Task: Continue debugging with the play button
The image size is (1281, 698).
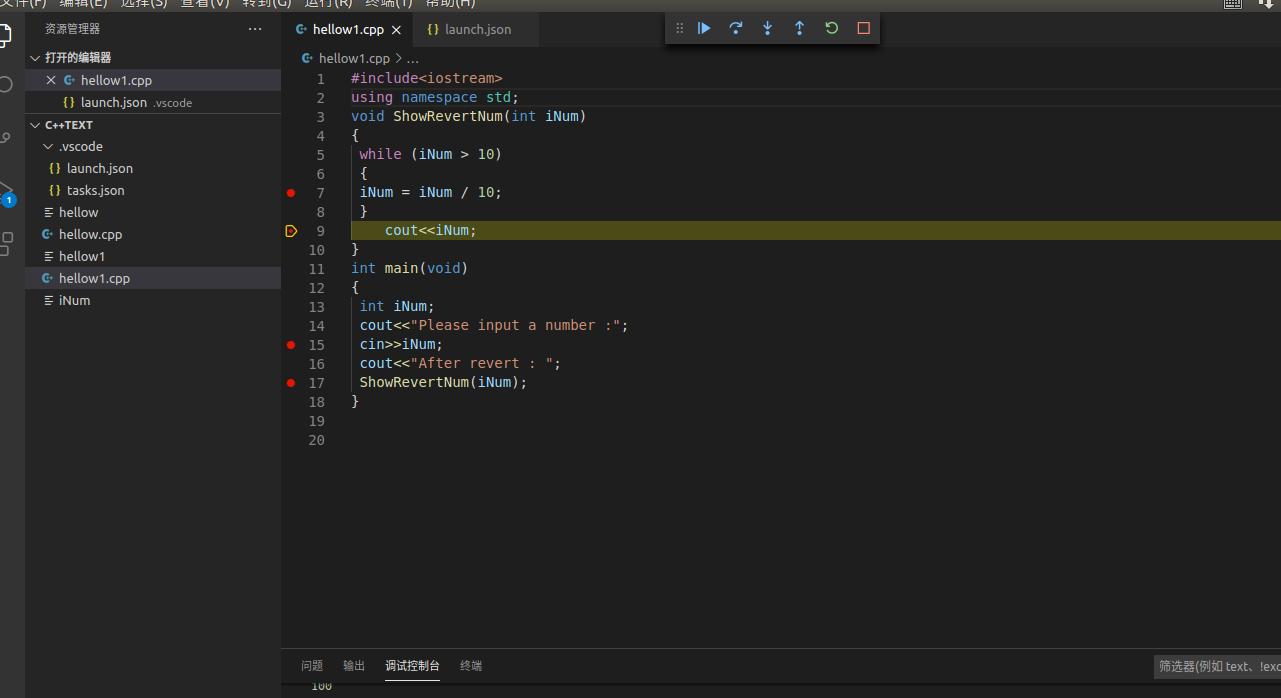Action: tap(704, 28)
